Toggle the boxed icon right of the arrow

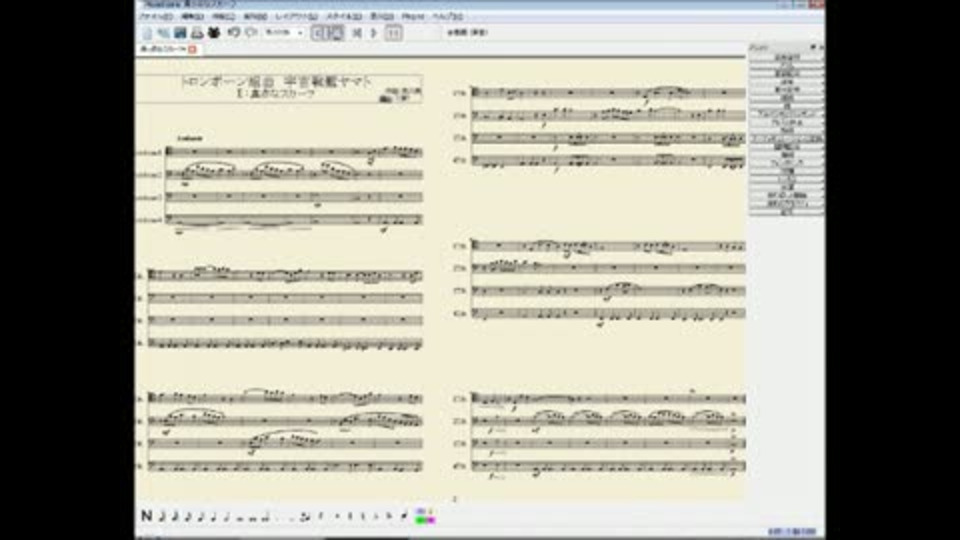coord(394,33)
